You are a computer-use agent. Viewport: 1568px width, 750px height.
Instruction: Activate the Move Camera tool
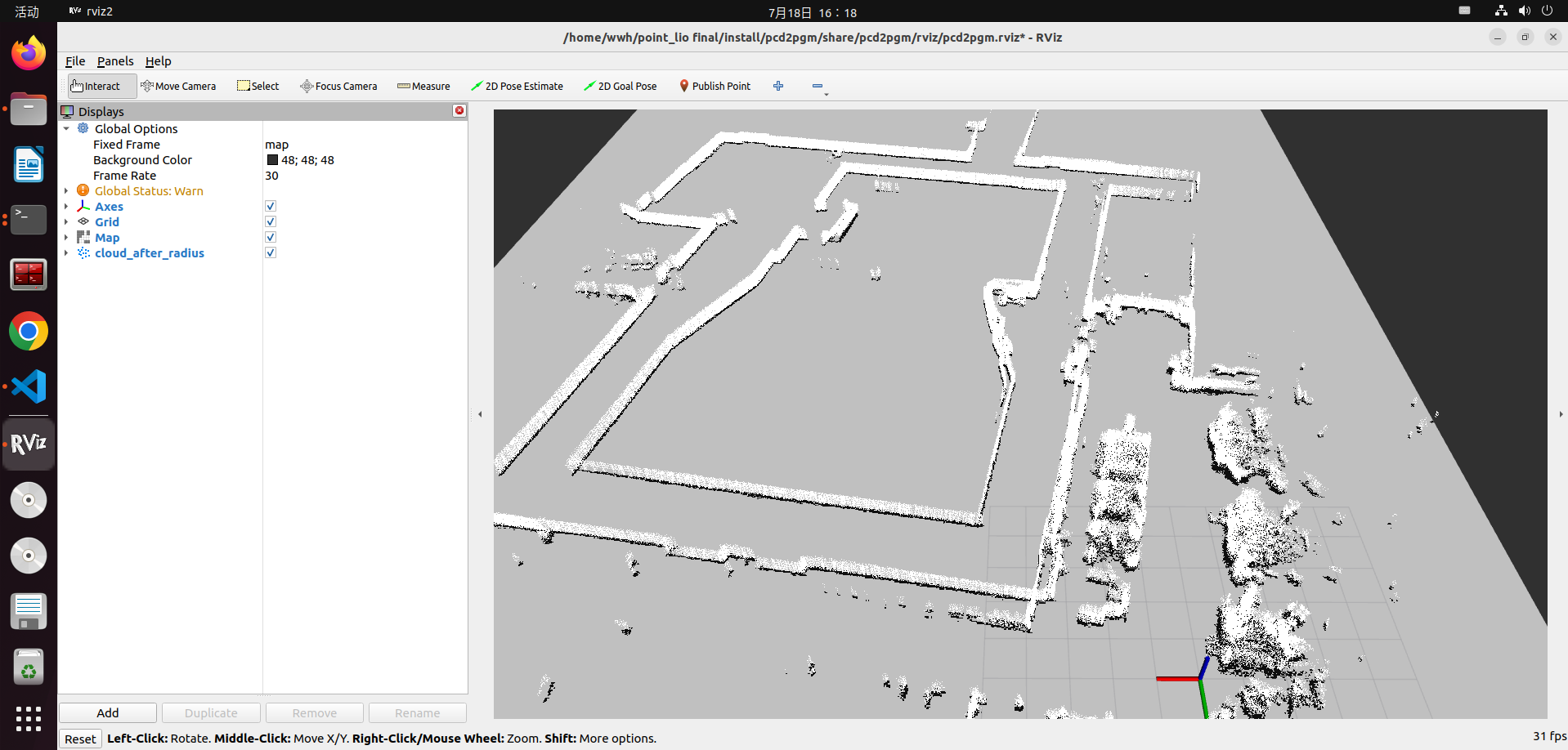point(178,86)
